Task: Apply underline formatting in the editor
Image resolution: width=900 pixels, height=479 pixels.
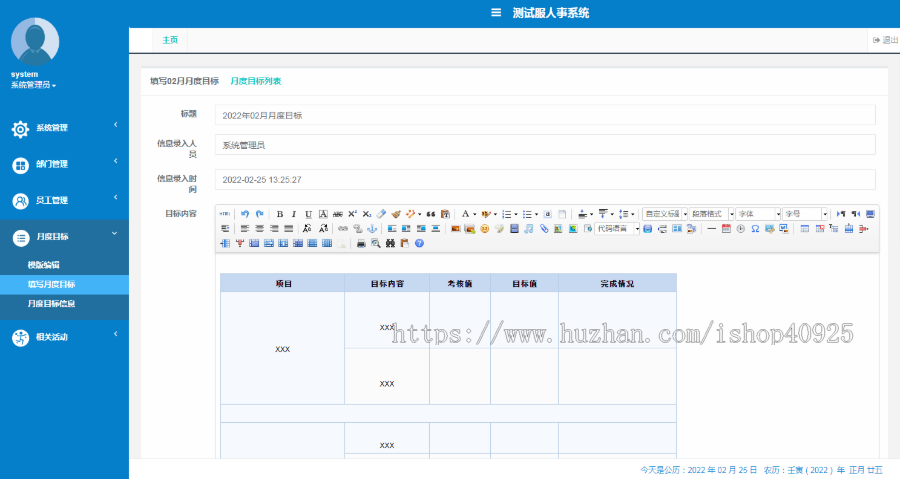Action: [x=308, y=214]
